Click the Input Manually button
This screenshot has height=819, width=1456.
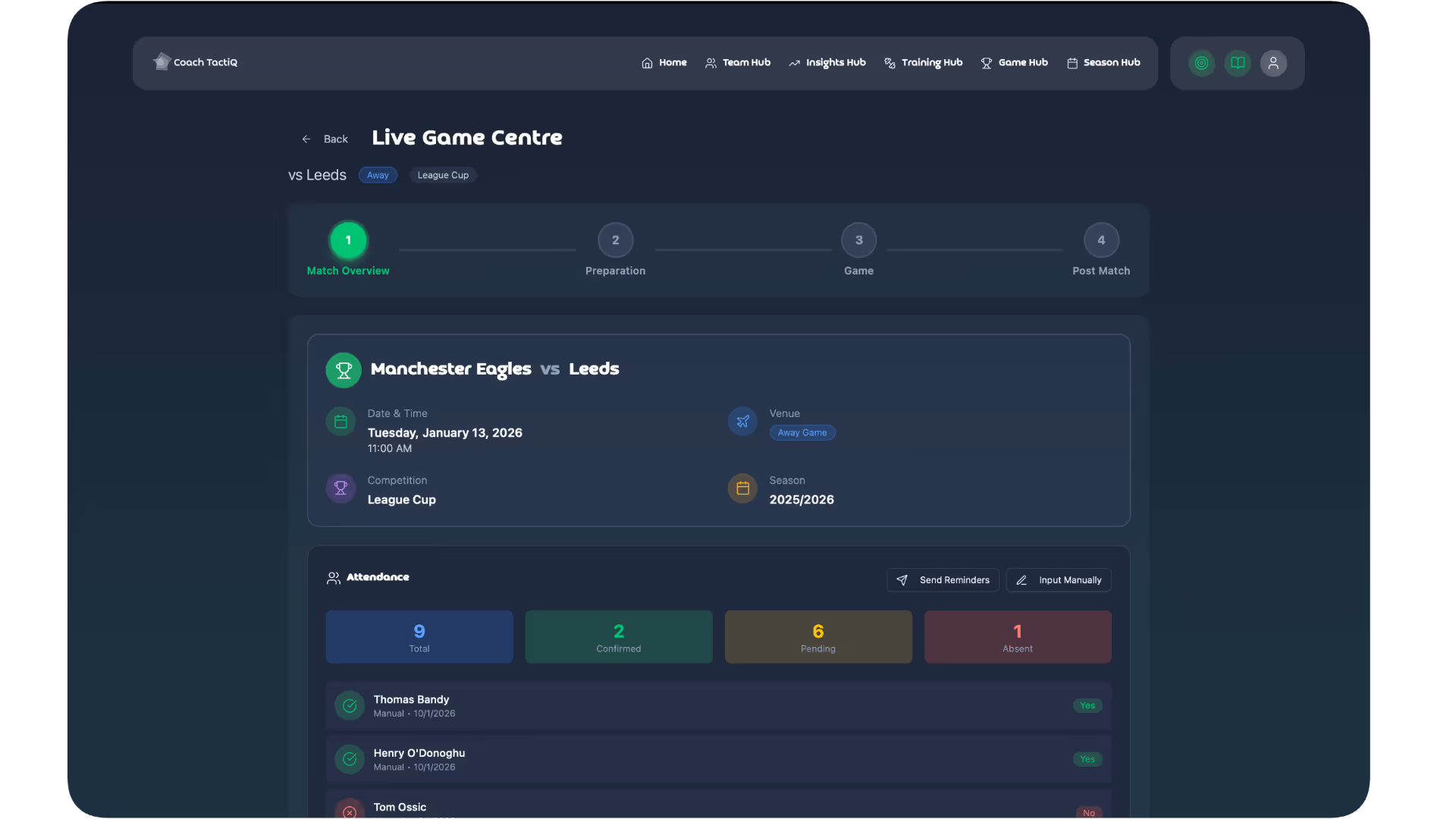[x=1059, y=580]
